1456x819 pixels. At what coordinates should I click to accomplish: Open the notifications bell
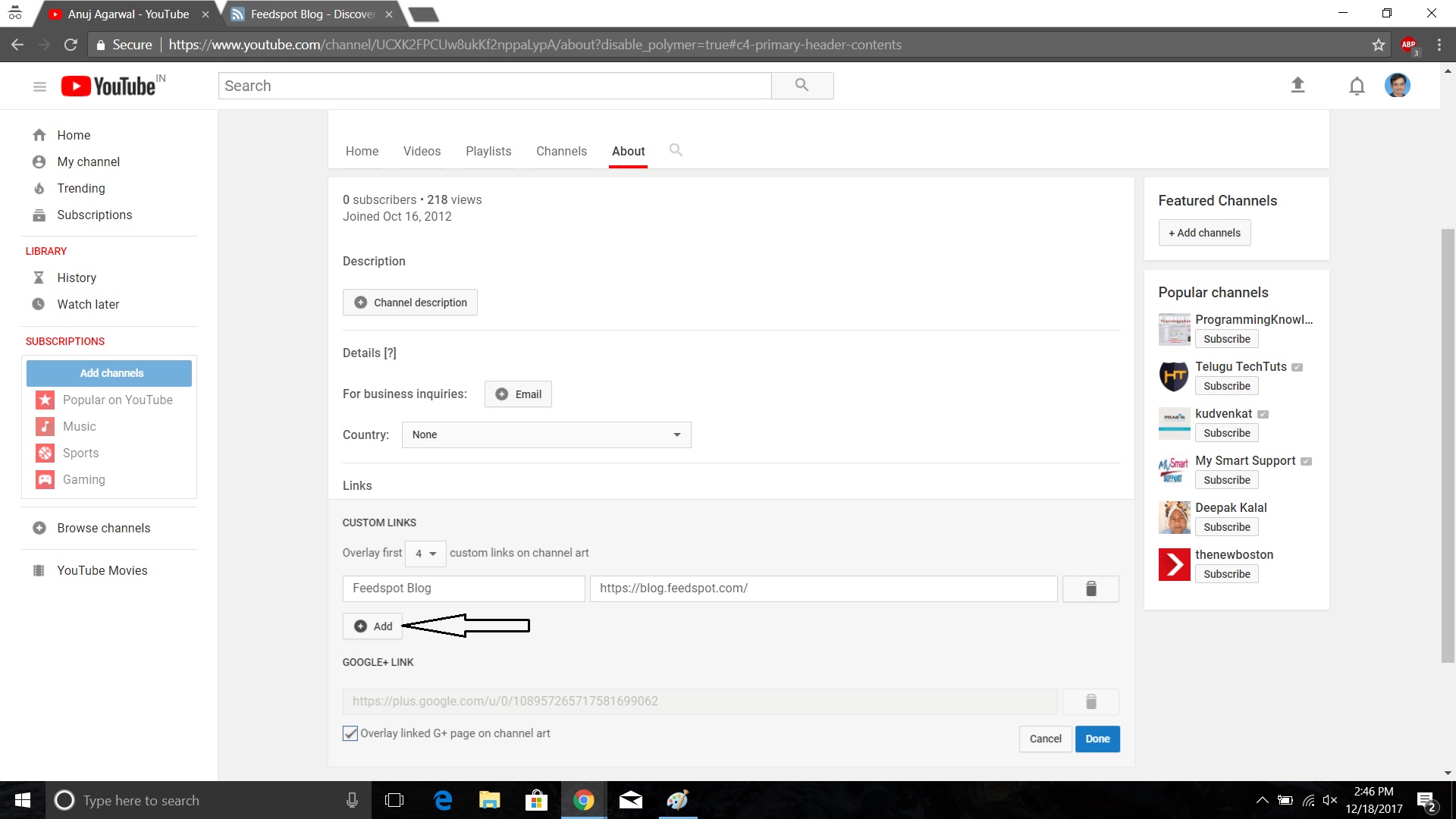point(1357,86)
